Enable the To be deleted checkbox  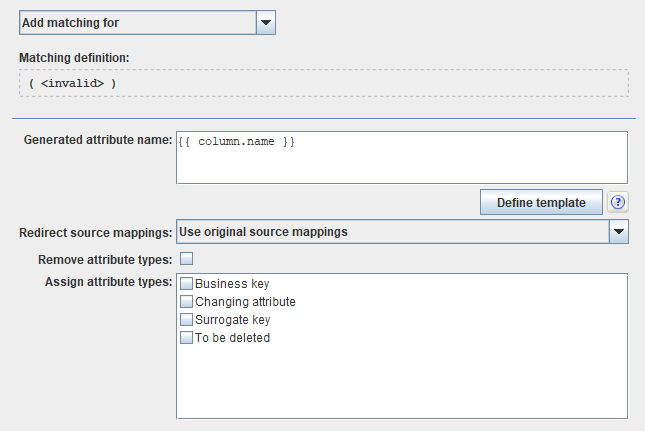(x=187, y=338)
